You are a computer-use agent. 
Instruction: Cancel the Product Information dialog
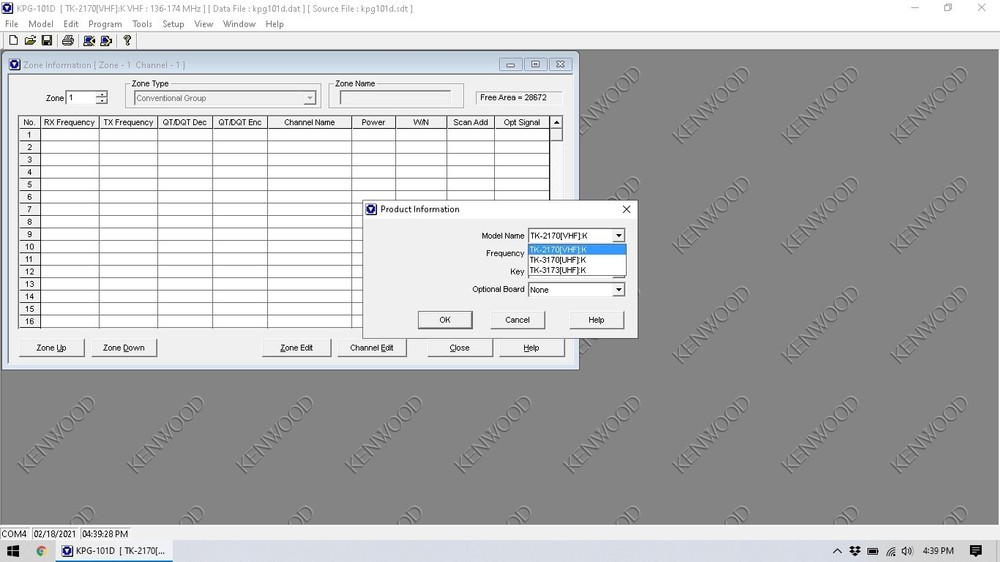click(517, 320)
